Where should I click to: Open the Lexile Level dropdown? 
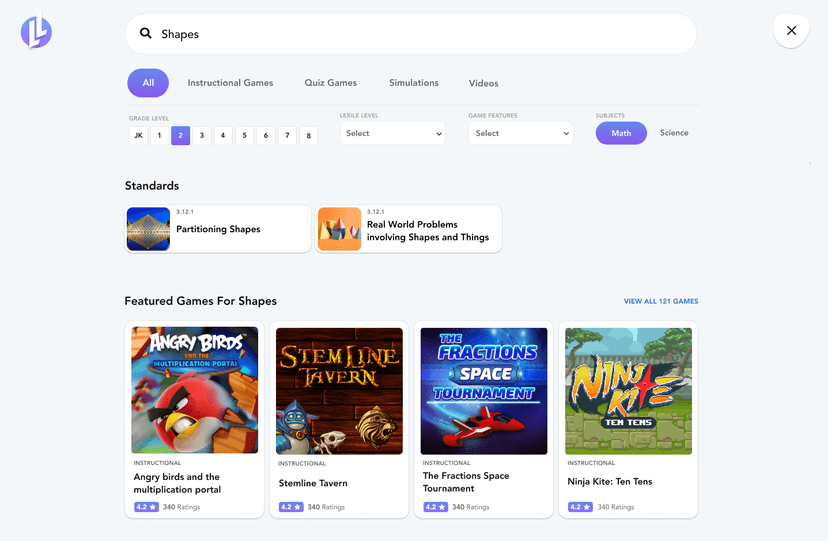(393, 133)
